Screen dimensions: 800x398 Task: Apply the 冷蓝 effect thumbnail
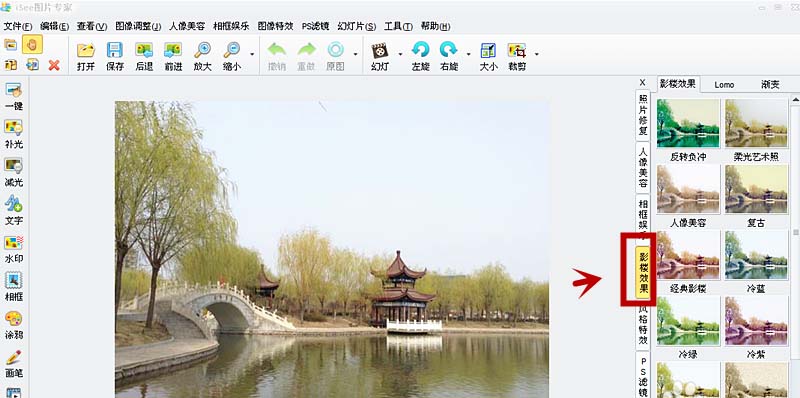pyautogui.click(x=756, y=255)
